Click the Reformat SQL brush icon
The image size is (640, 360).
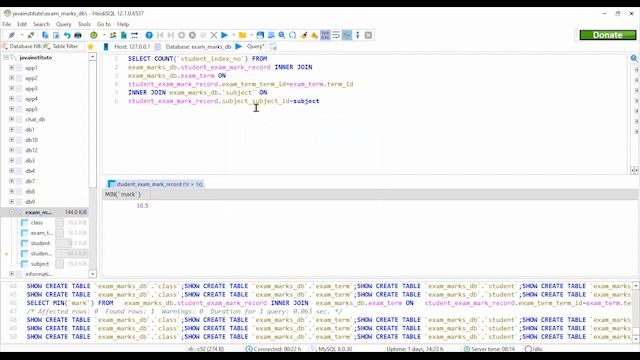(304, 36)
